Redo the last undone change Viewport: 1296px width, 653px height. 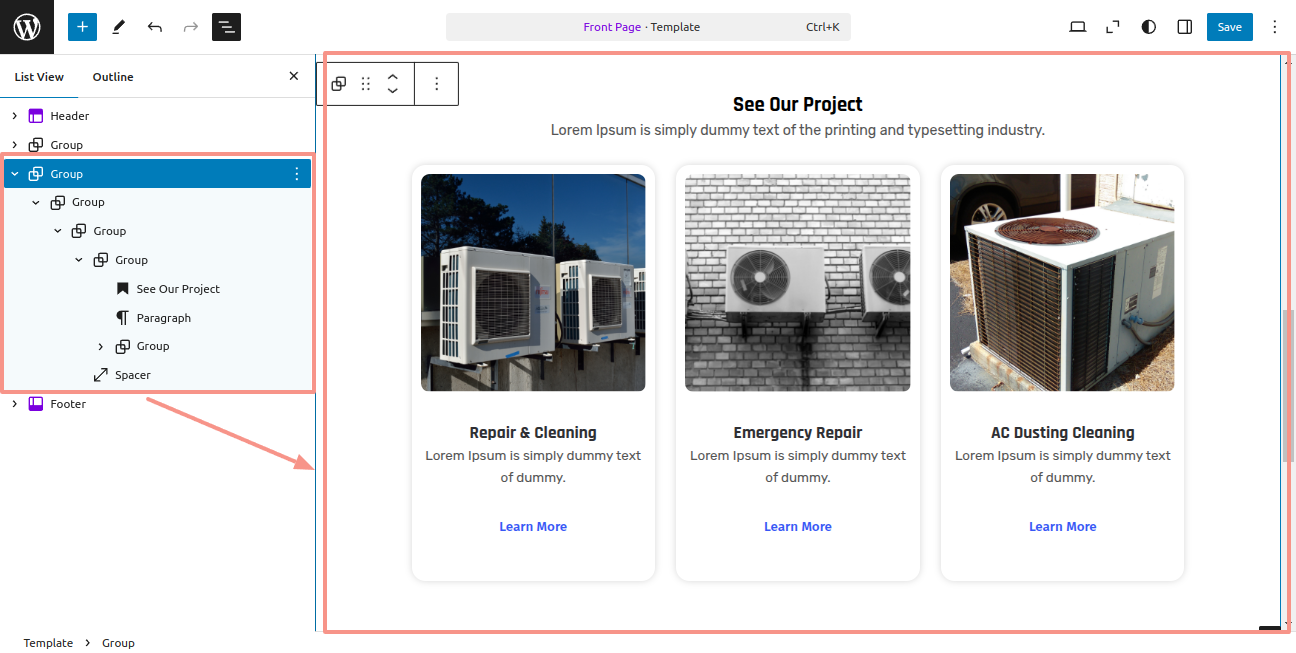pos(190,27)
